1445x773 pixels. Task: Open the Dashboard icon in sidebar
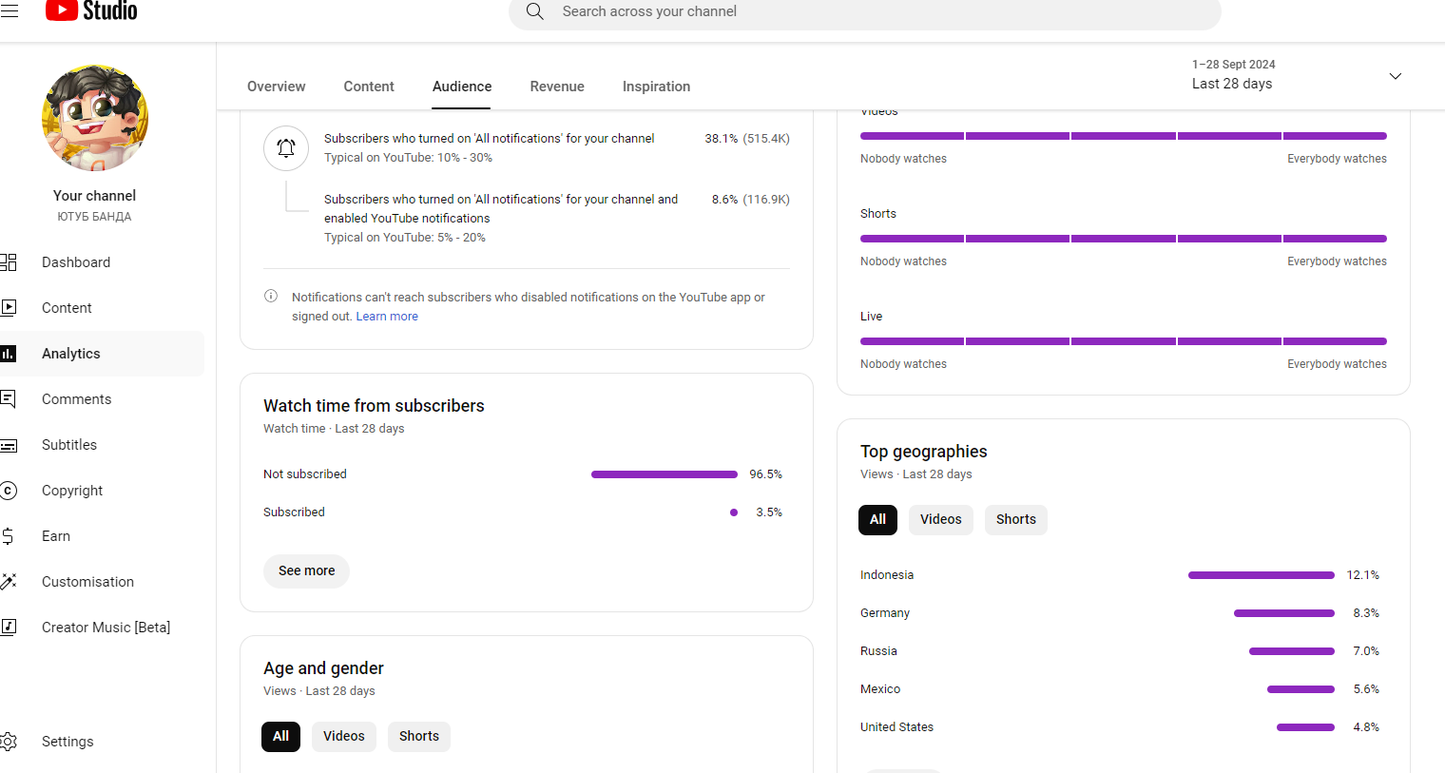click(8, 262)
